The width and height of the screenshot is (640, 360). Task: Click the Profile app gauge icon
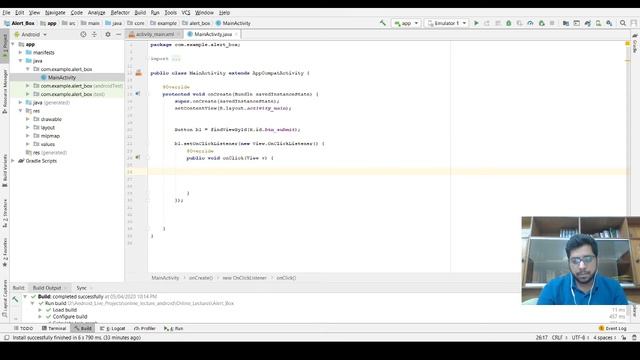pyautogui.click(x=530, y=23)
